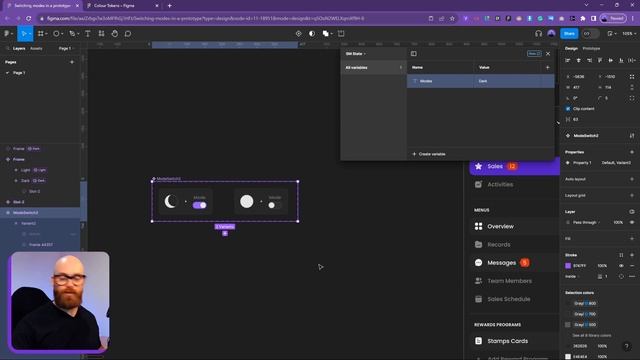Viewport: 640px width, 360px height.
Task: Open Pass through blend mode dropdown
Action: point(587,222)
